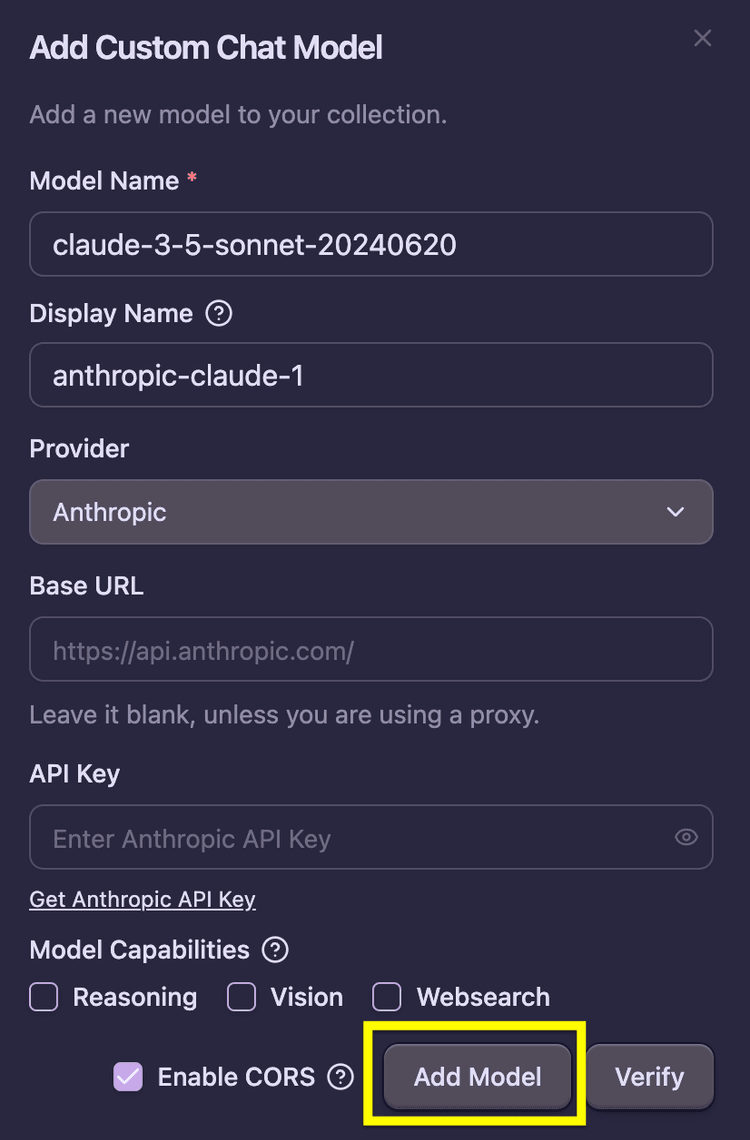Open the Enable CORS help tooltip
This screenshot has height=1140, width=750.
(x=340, y=1077)
